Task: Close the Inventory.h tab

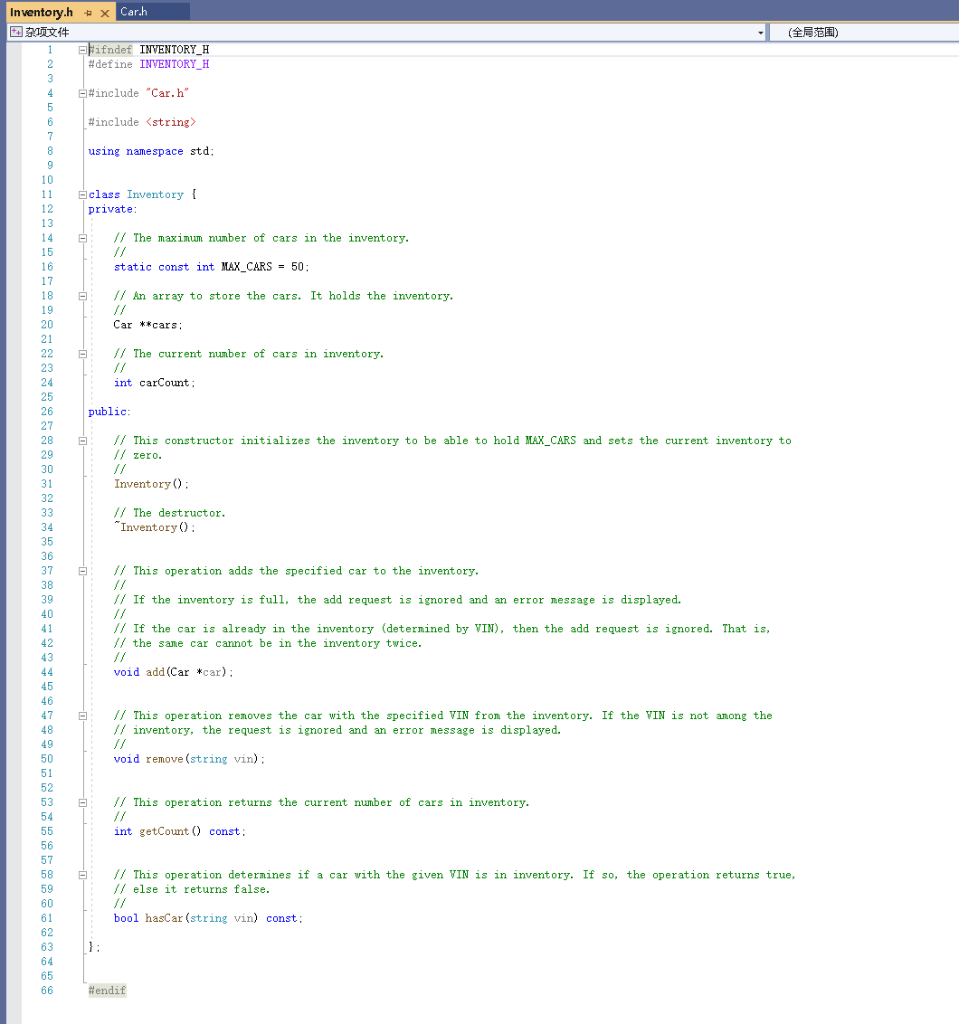Action: (x=104, y=12)
